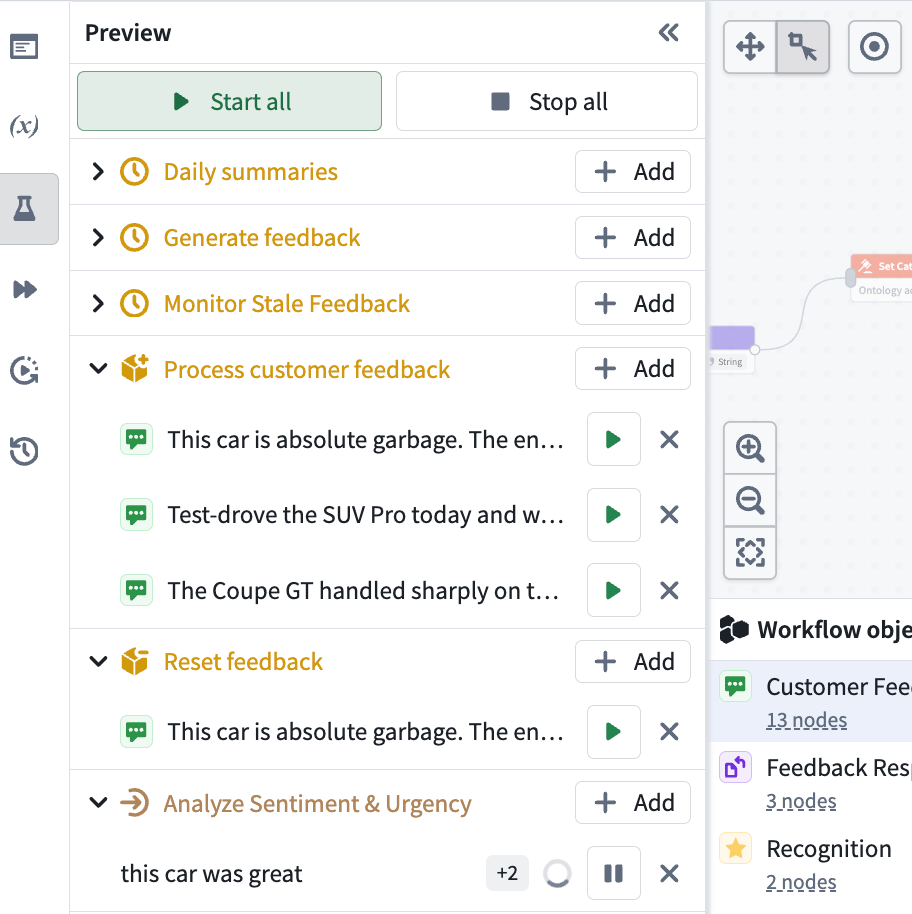
Task: Add an item to Reset feedback
Action: 633,662
